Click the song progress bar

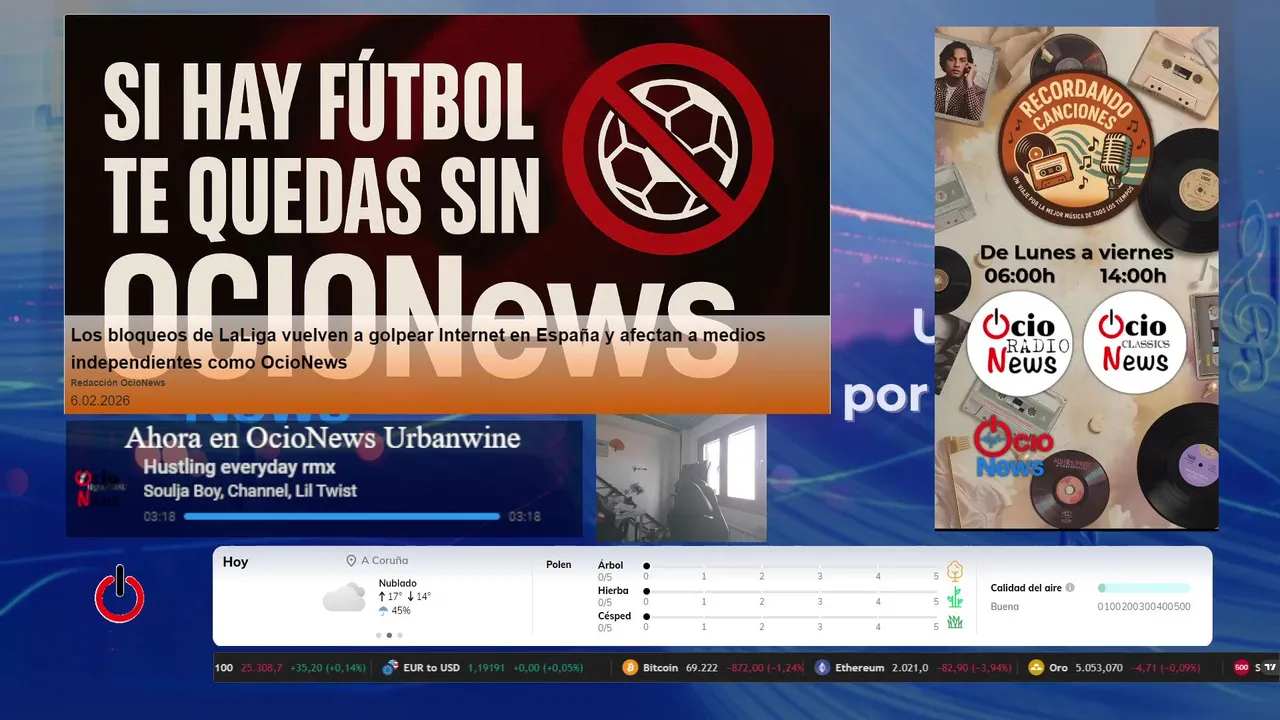pyautogui.click(x=342, y=517)
